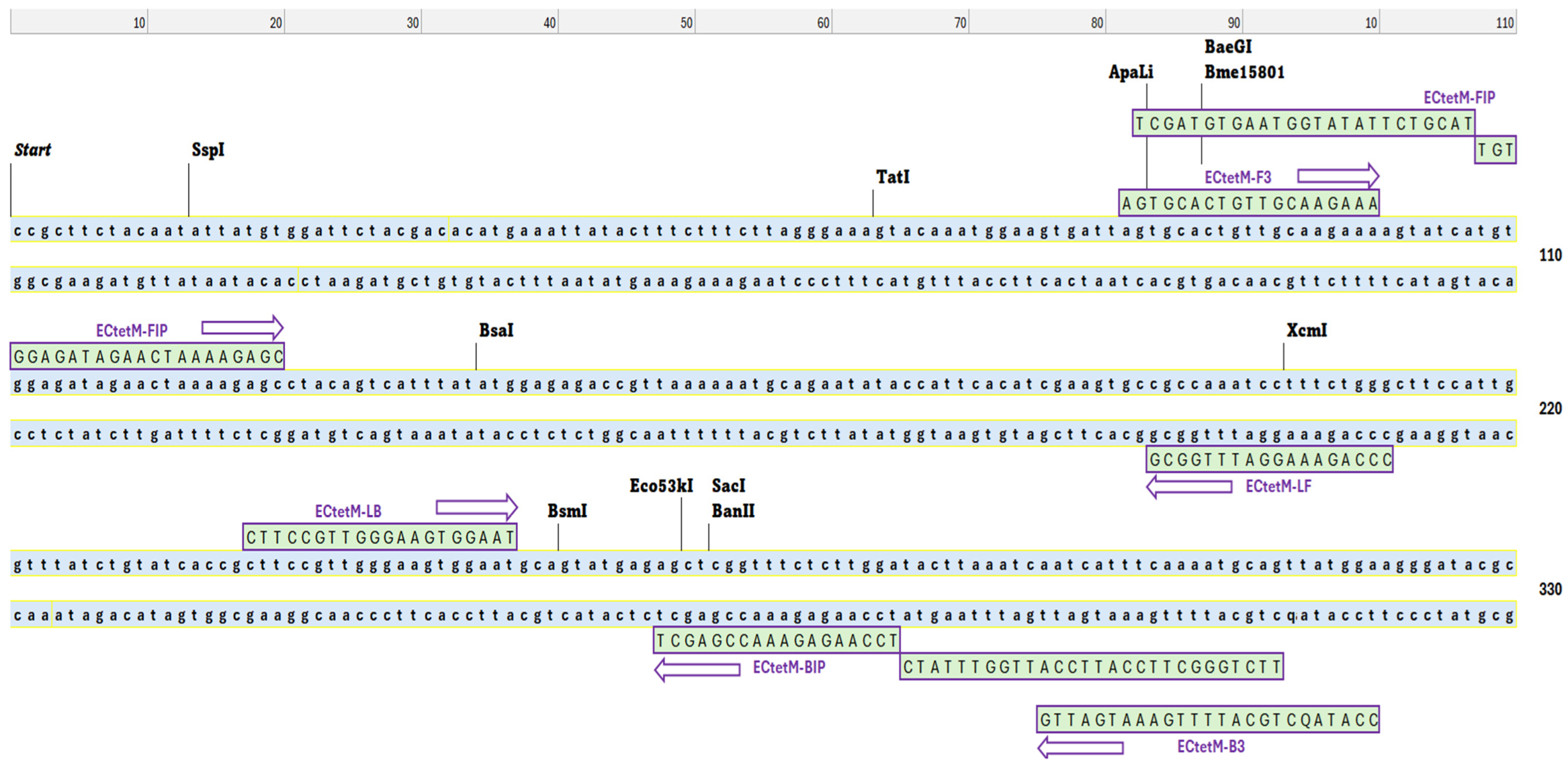Click the SacI enzyme label
The height and width of the screenshot is (769, 1568).
point(728,486)
